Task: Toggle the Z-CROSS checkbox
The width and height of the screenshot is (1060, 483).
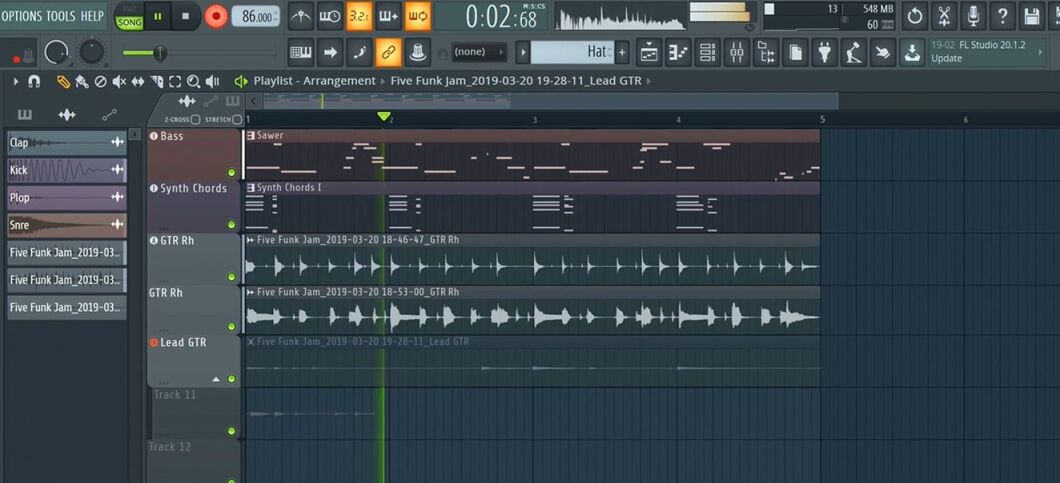Action: tap(196, 119)
